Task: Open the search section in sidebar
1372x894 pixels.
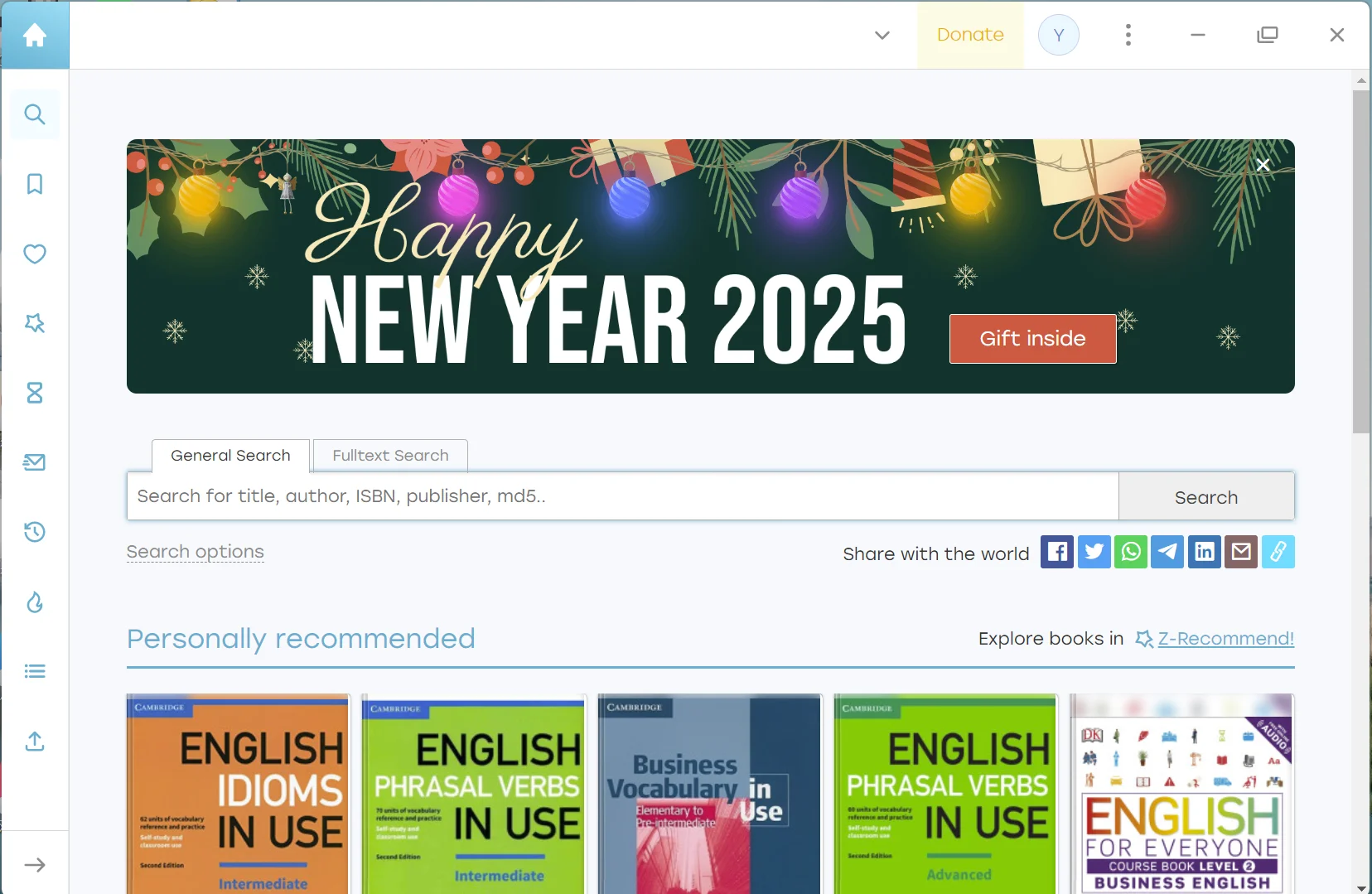Action: coord(35,114)
